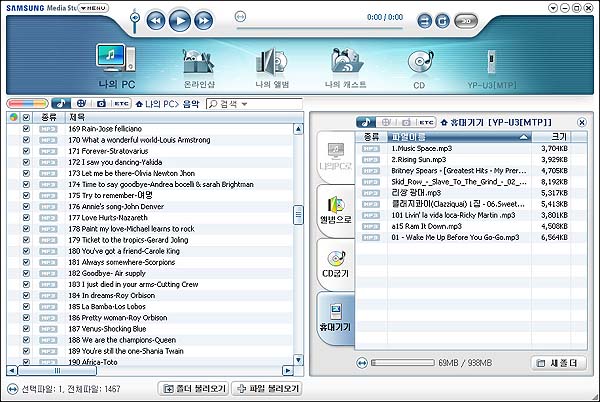Click the 3D sound effect button
The width and height of the screenshot is (600, 402).
pyautogui.click(x=466, y=21)
